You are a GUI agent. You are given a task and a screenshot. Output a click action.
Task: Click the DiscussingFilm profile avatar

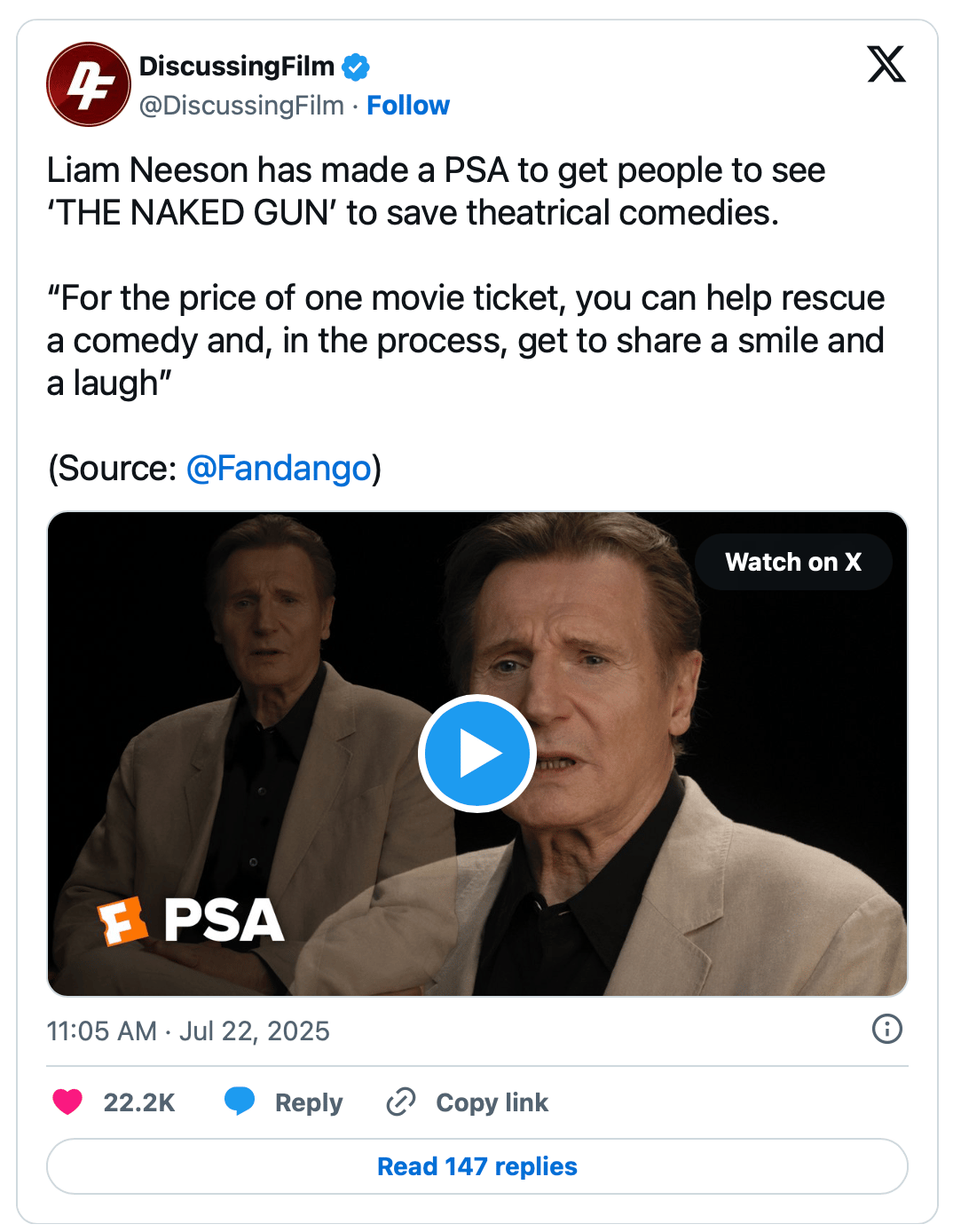pyautogui.click(x=89, y=84)
